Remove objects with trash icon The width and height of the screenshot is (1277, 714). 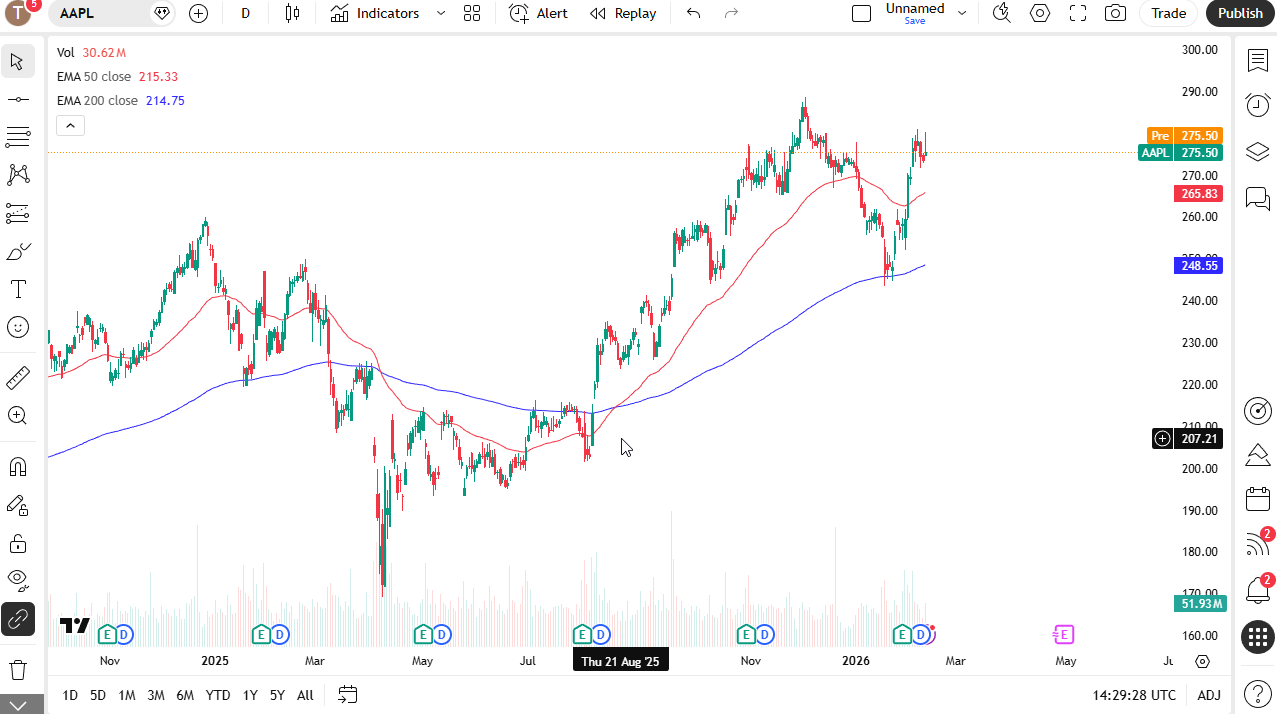[17, 669]
